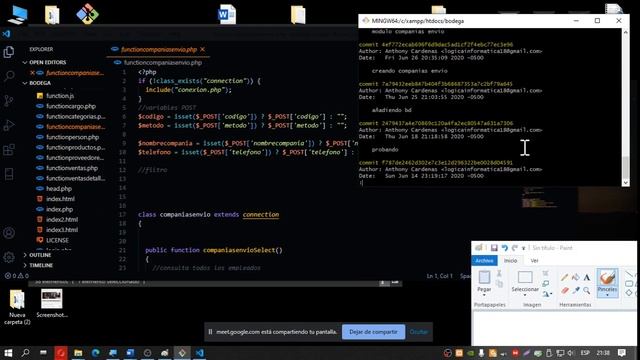Open the Pinceles dropdown arrow in Paint
This screenshot has height=360, width=640.
tap(607, 295)
